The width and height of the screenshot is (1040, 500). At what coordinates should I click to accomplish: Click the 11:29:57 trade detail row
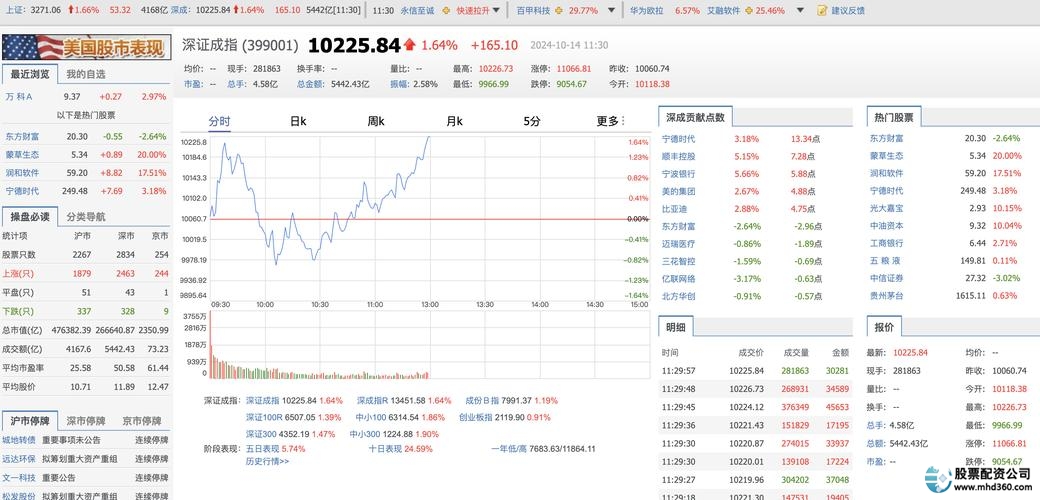755,371
